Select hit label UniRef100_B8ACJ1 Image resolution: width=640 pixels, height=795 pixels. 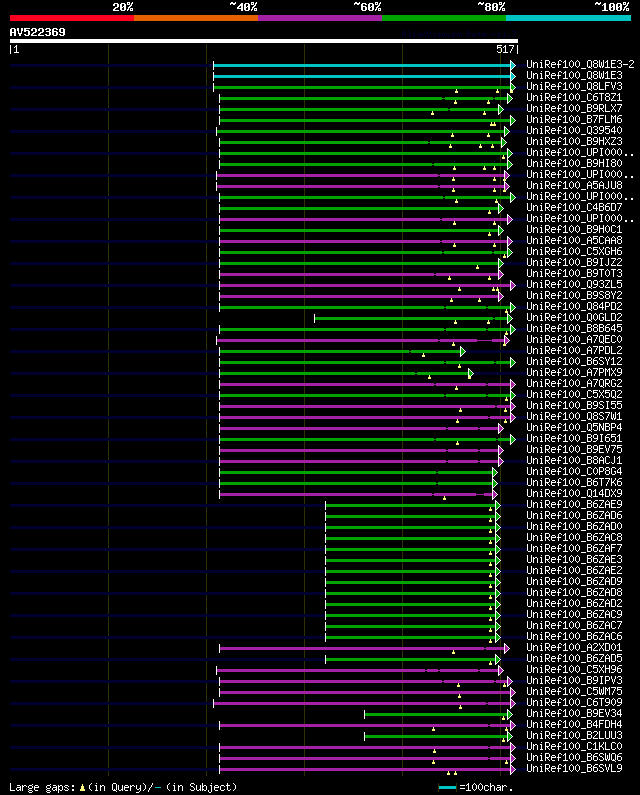click(x=574, y=460)
